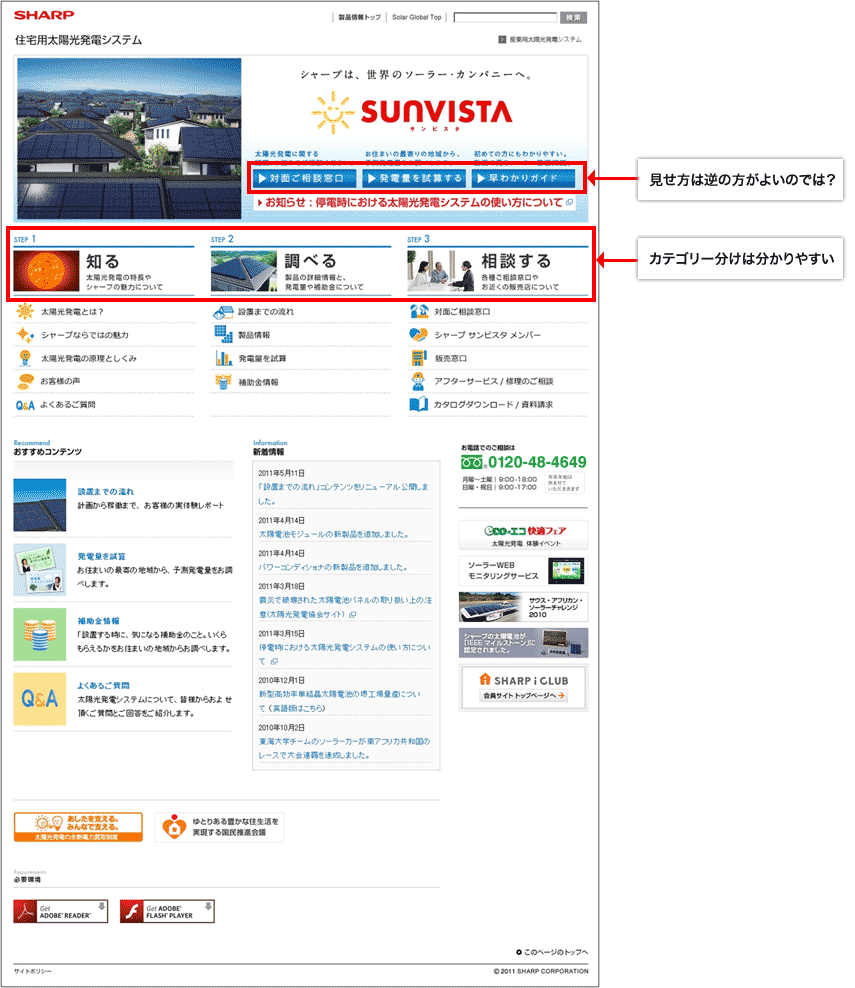
Task: Click ソーラーWEBモニタリングサービス banner
Action: pos(524,571)
